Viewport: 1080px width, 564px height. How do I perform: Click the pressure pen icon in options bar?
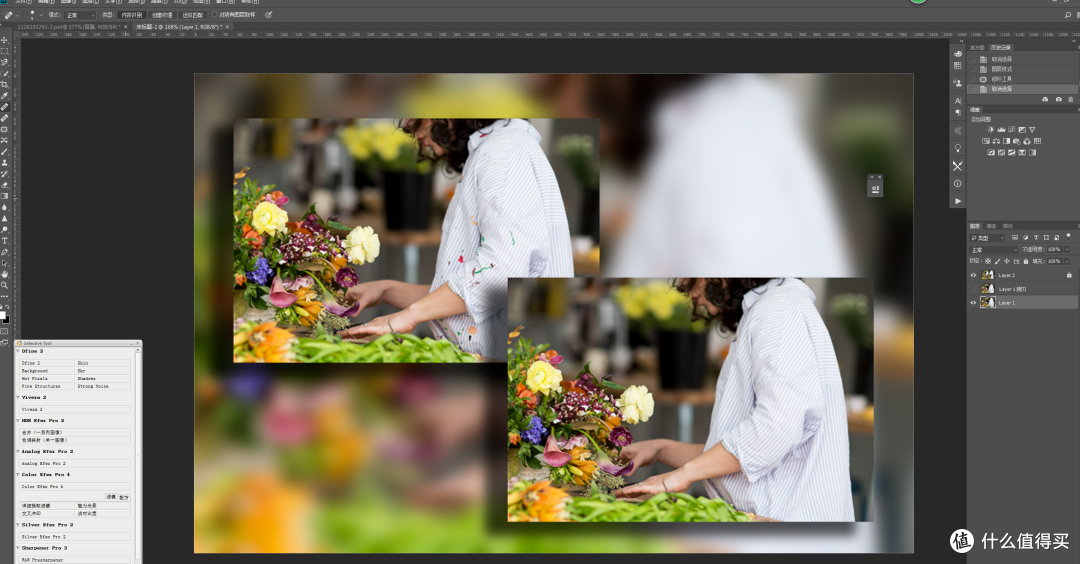268,14
